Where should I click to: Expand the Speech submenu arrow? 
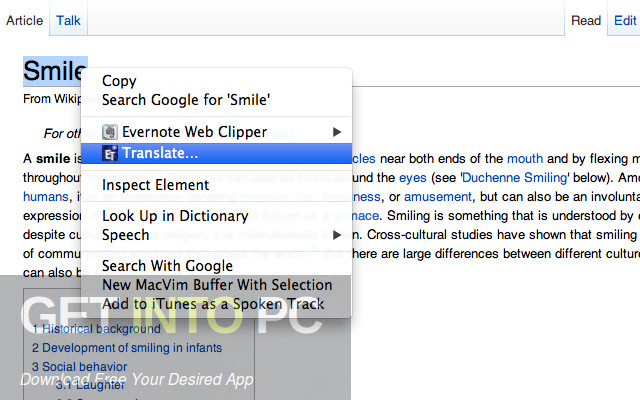coord(337,235)
